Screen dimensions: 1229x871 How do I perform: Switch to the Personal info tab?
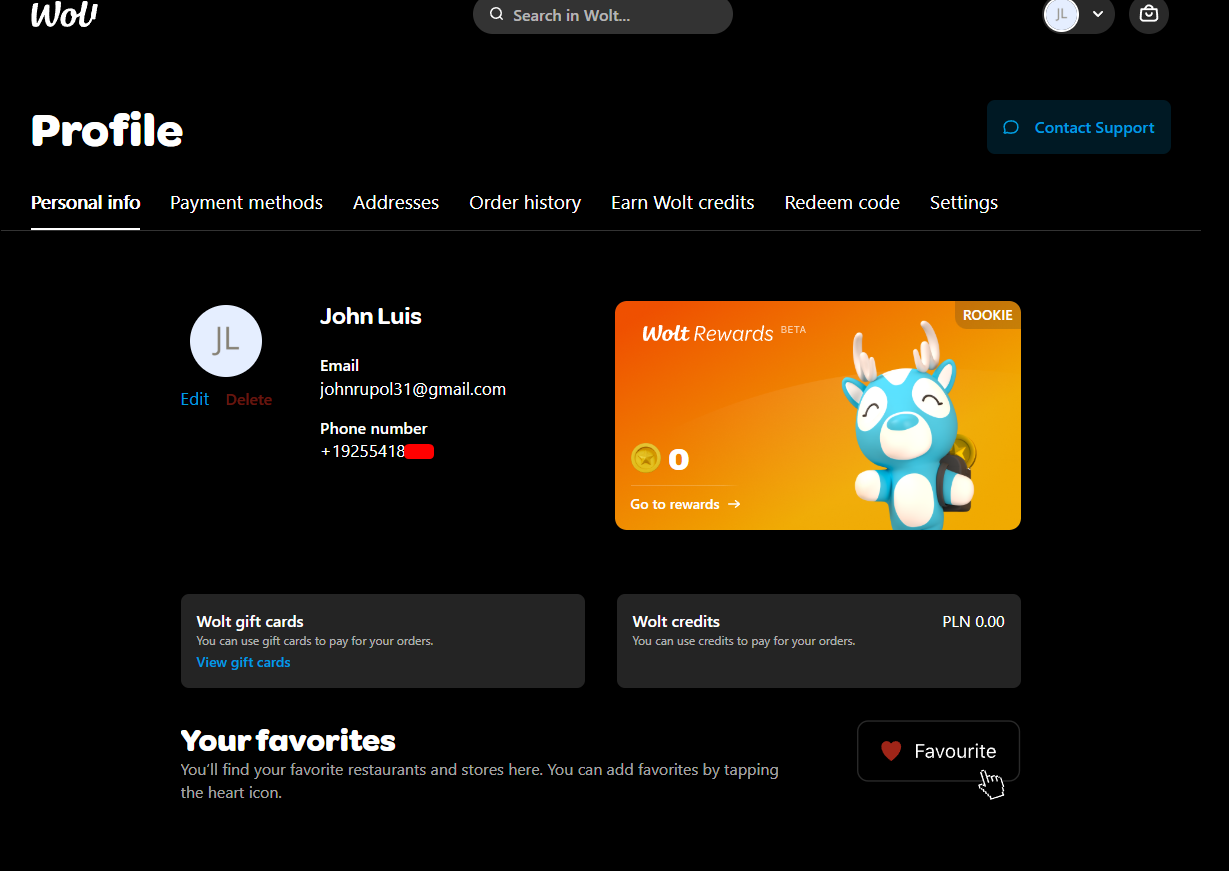click(x=86, y=203)
